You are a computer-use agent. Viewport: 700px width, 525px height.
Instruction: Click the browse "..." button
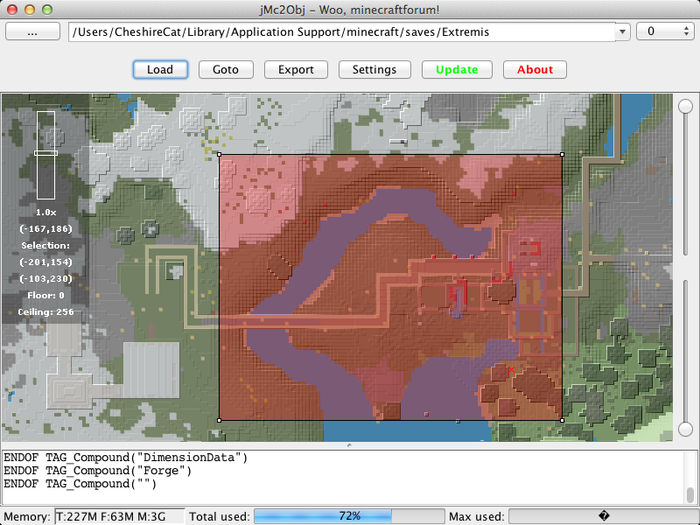(x=33, y=32)
